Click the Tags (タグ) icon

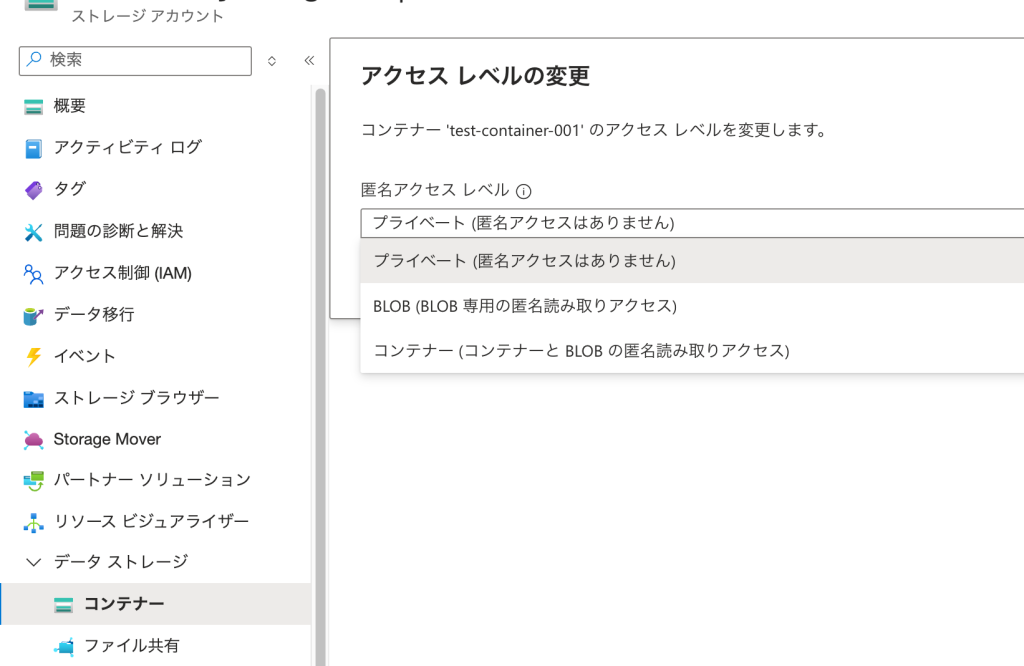34,189
